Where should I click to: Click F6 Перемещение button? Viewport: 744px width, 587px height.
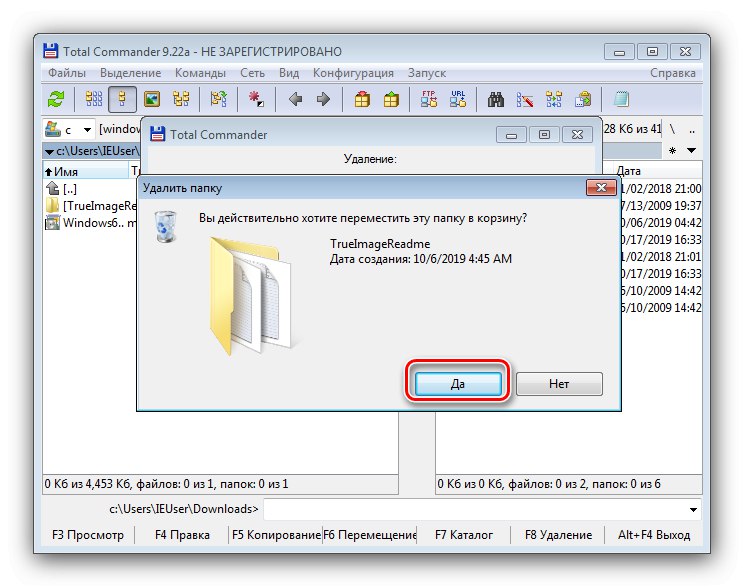(370, 535)
